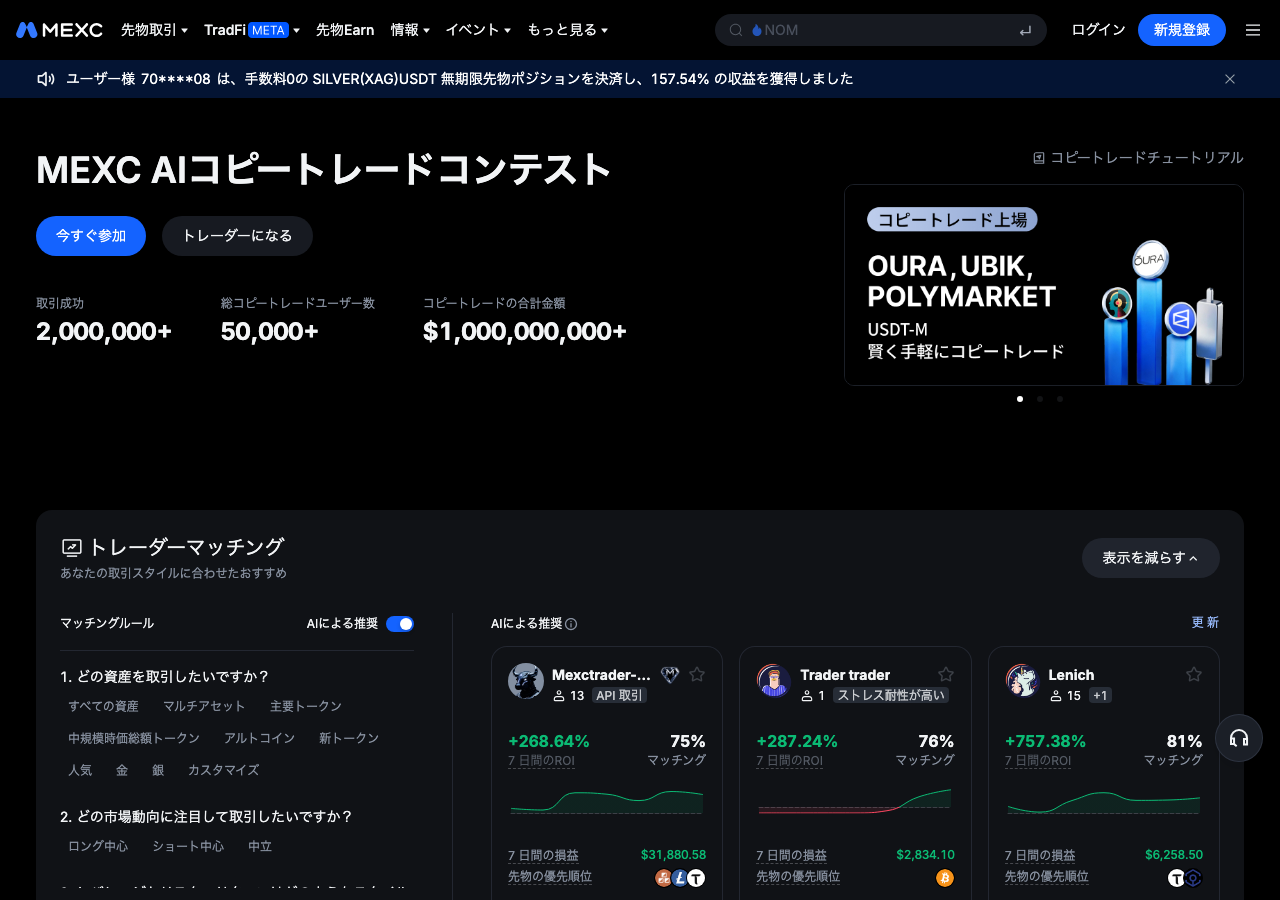The height and width of the screenshot is (900, 1280).
Task: Select the すべての資産 option
Action: (104, 706)
